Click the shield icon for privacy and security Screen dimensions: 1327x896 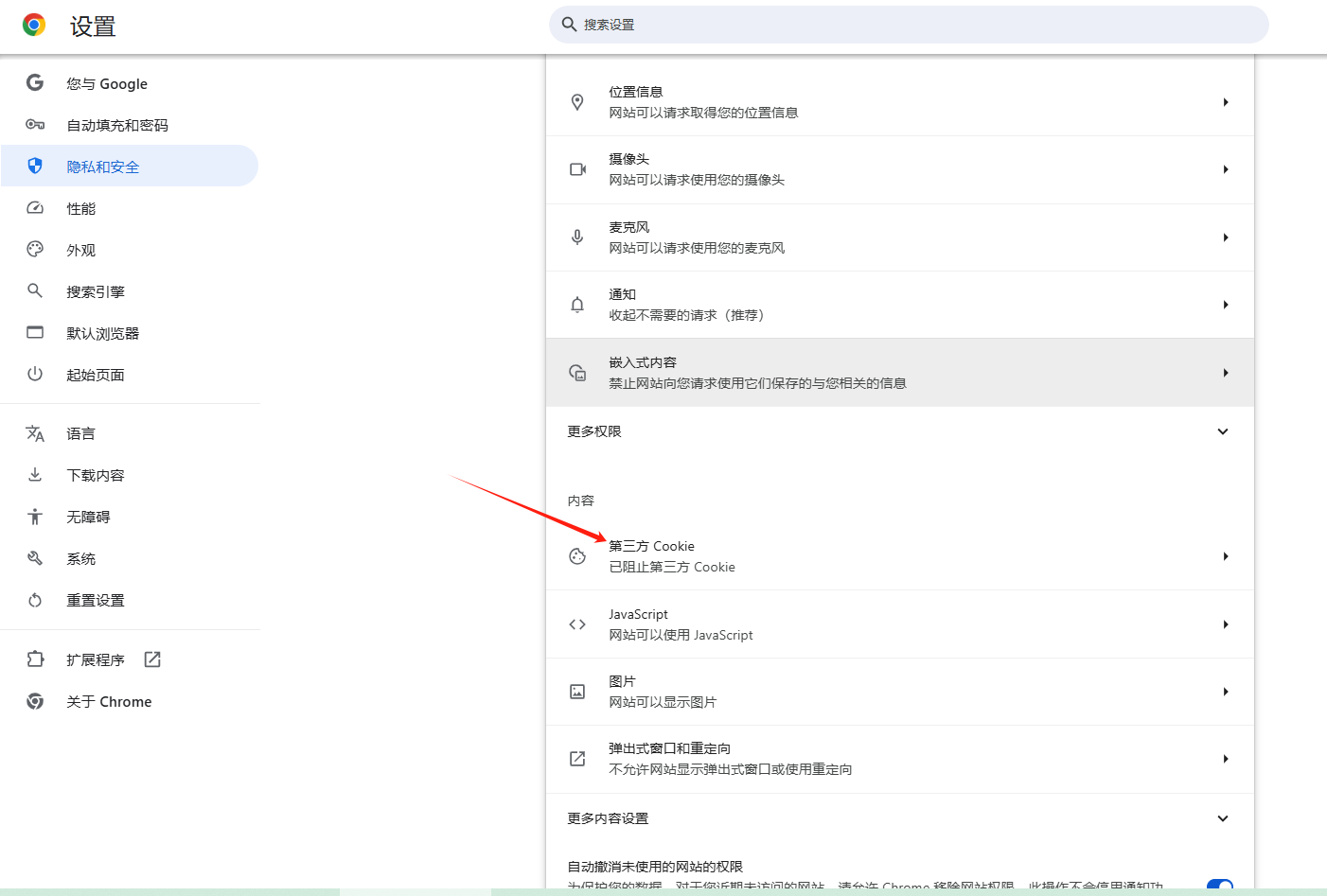(35, 167)
